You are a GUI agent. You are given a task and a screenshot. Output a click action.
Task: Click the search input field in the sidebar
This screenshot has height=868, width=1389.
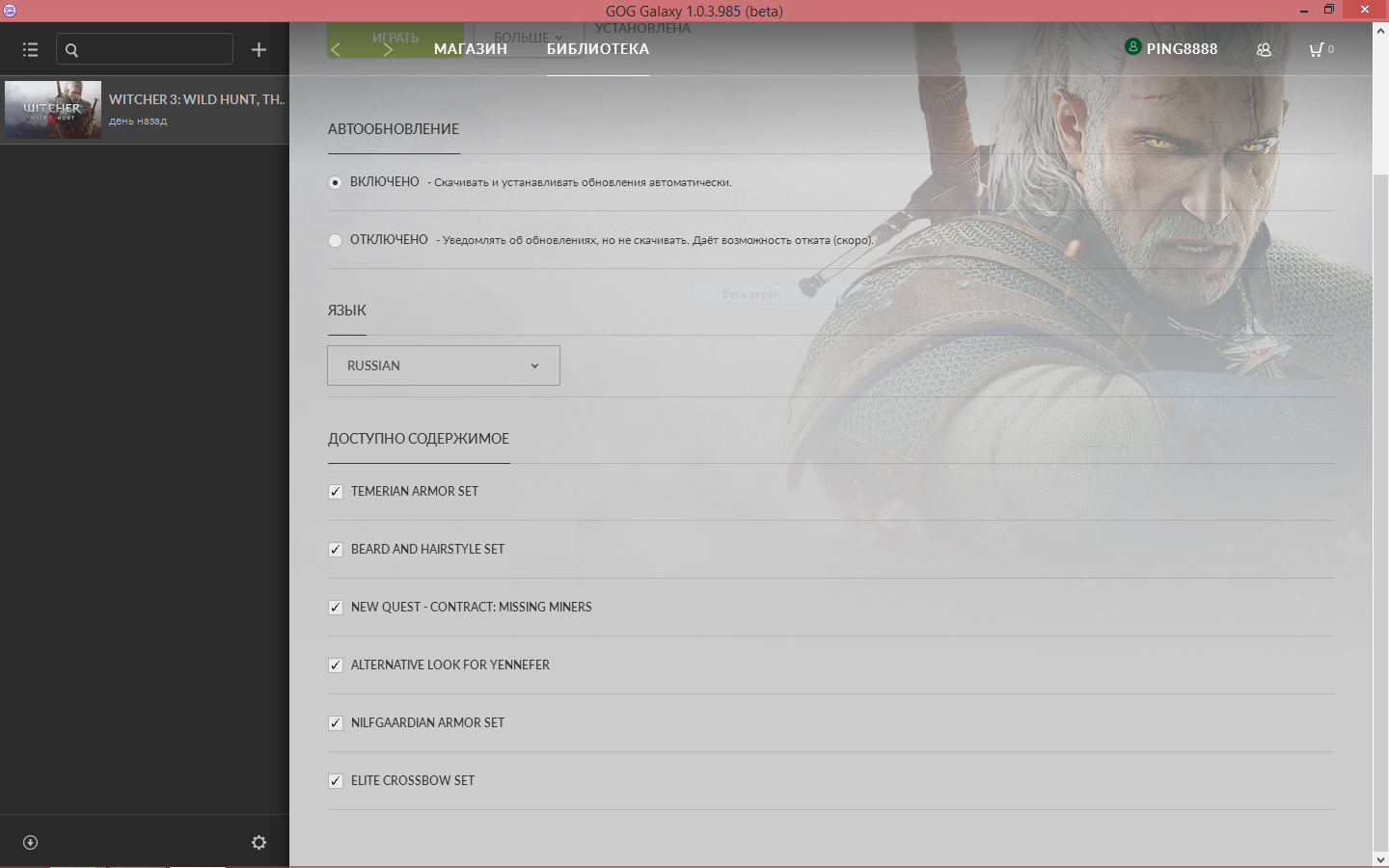pos(145,49)
